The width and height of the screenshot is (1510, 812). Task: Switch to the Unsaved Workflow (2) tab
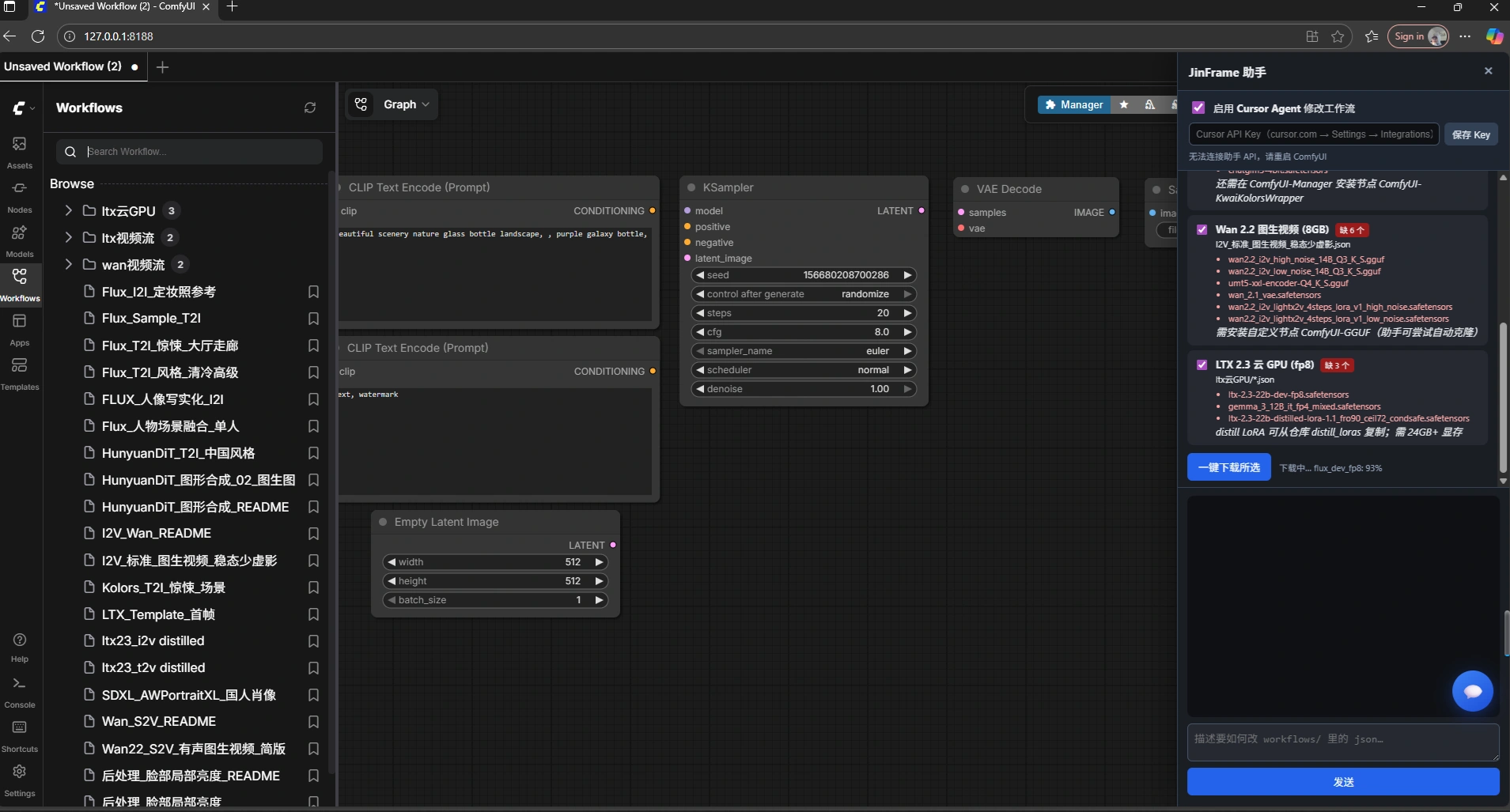(x=71, y=66)
